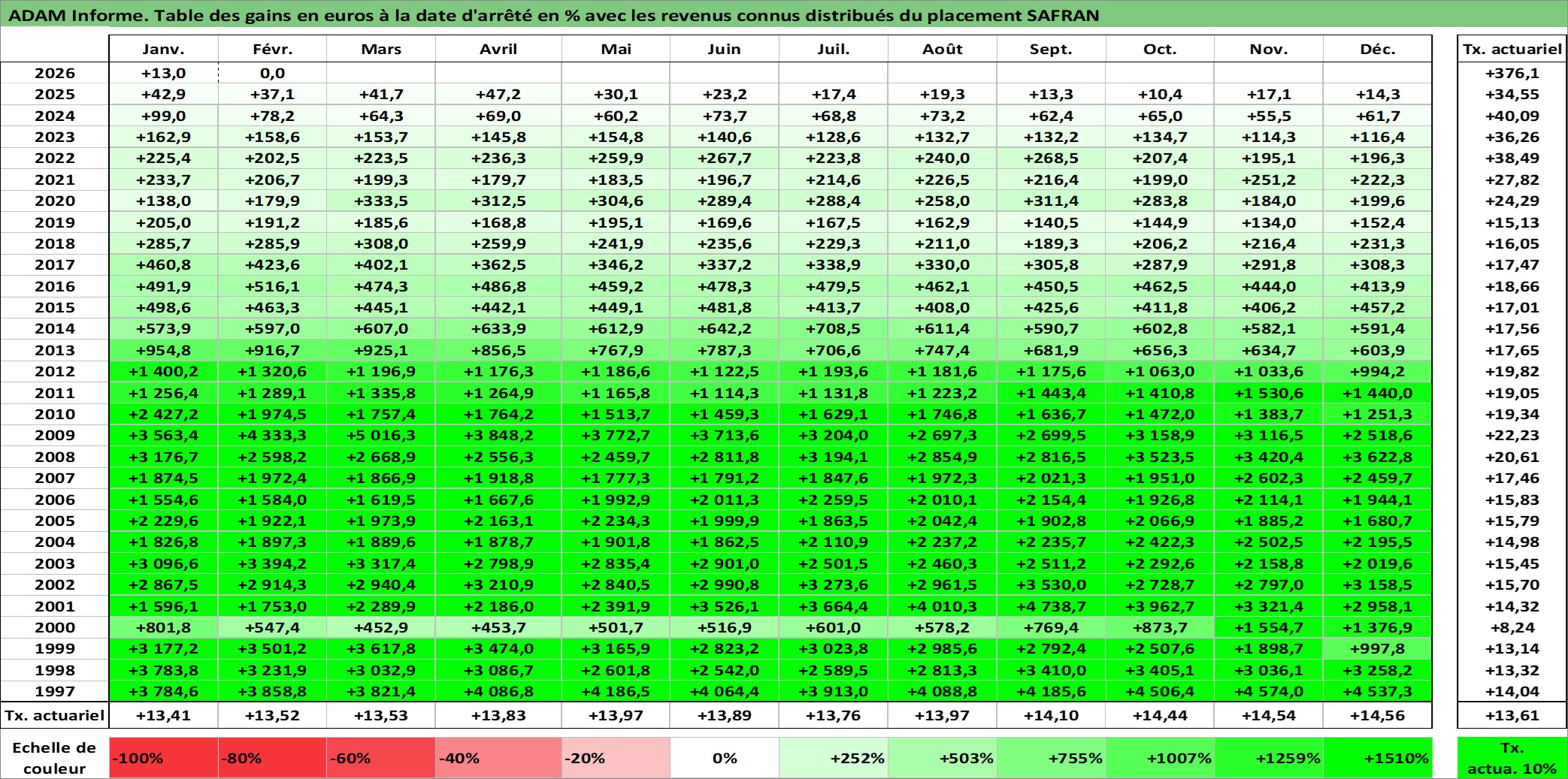Click the +333,5 value for March 2020
Image resolution: width=1568 pixels, height=779 pixels.
coord(381,201)
